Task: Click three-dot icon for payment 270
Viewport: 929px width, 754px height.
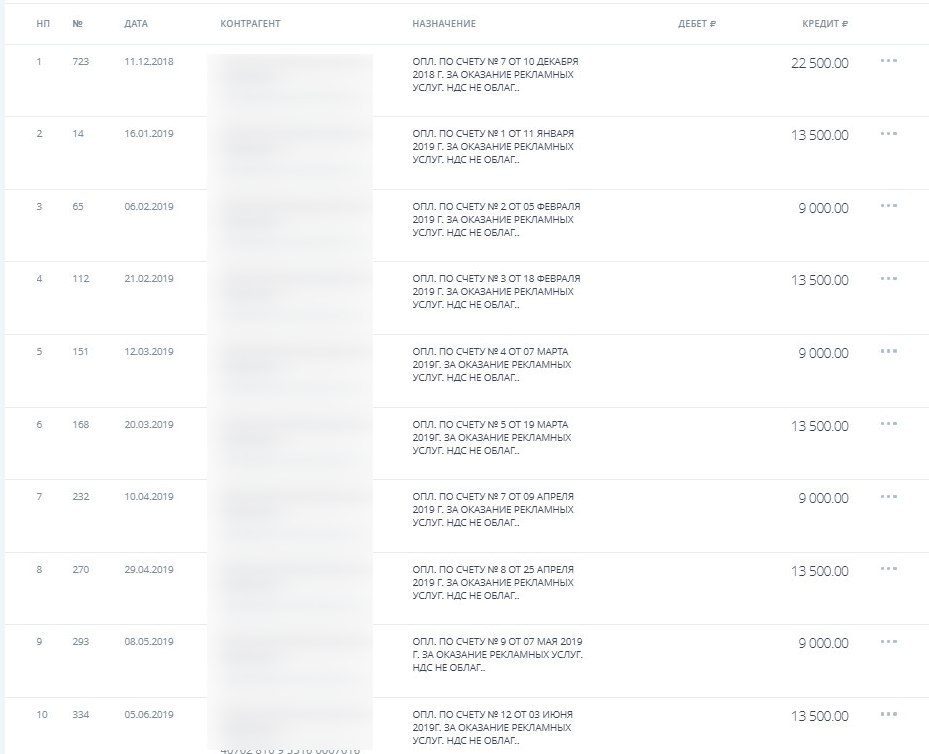Action: 889,569
